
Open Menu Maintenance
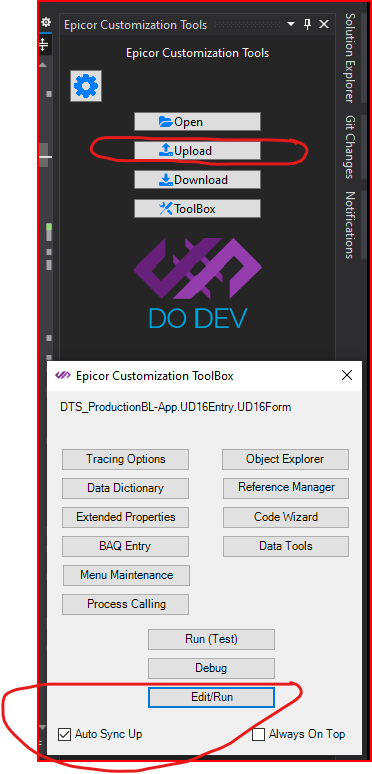click(x=126, y=575)
